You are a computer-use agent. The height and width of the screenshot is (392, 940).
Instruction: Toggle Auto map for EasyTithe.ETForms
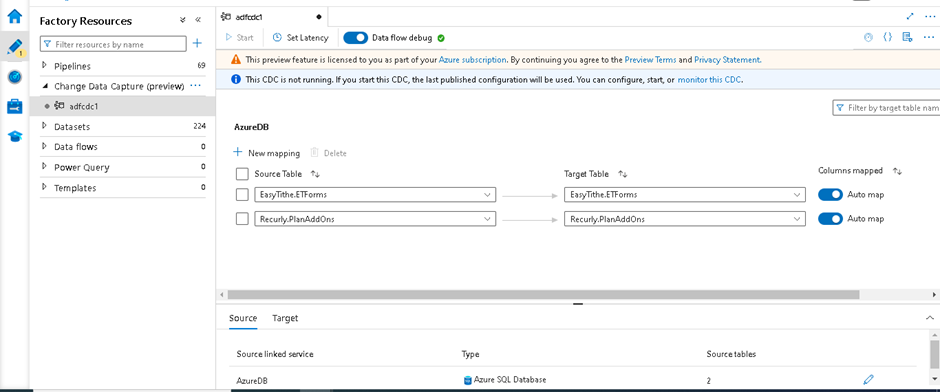(x=830, y=194)
